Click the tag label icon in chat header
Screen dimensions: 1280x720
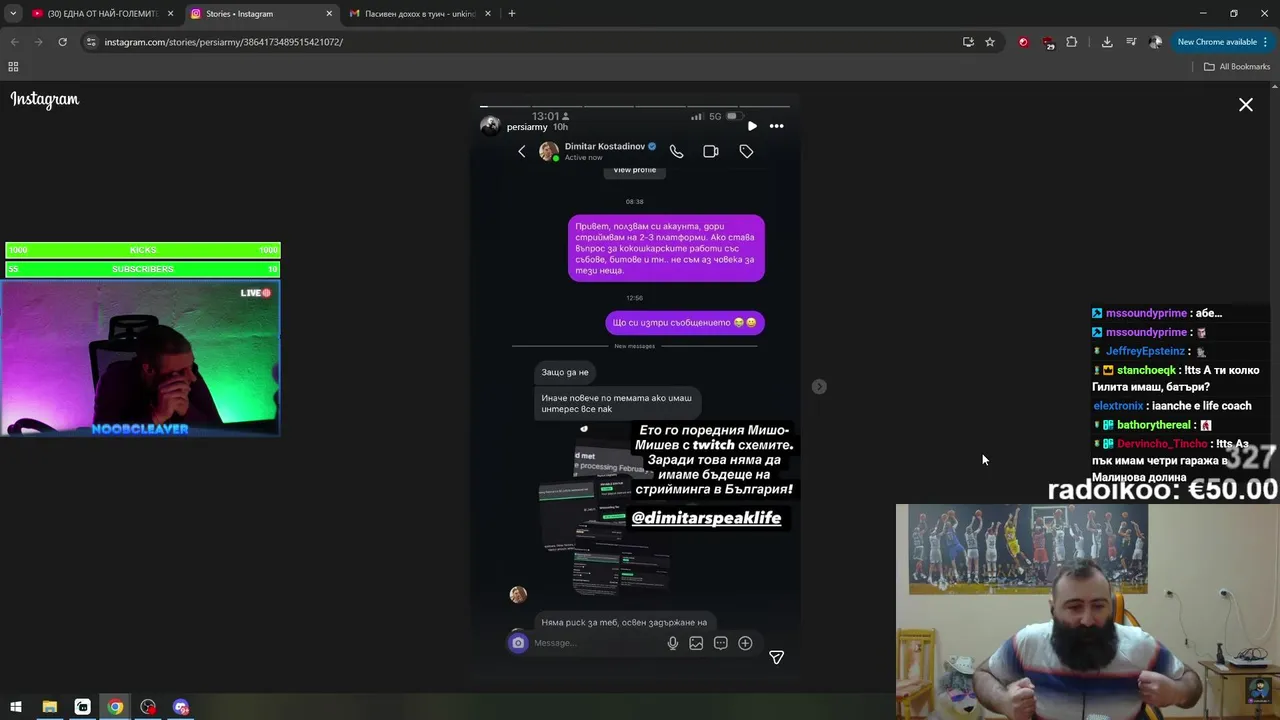point(746,151)
